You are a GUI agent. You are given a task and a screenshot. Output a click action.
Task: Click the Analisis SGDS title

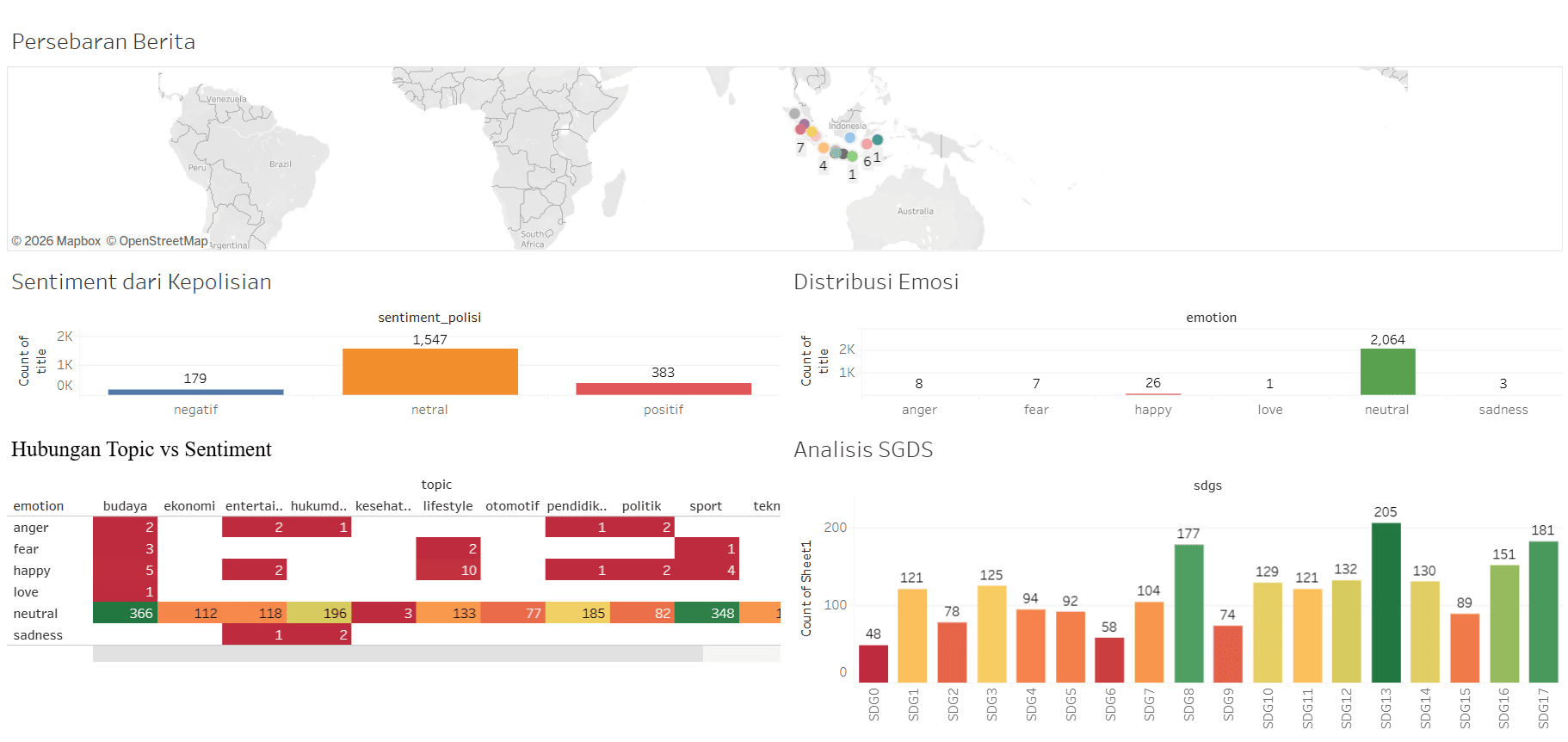point(863,449)
